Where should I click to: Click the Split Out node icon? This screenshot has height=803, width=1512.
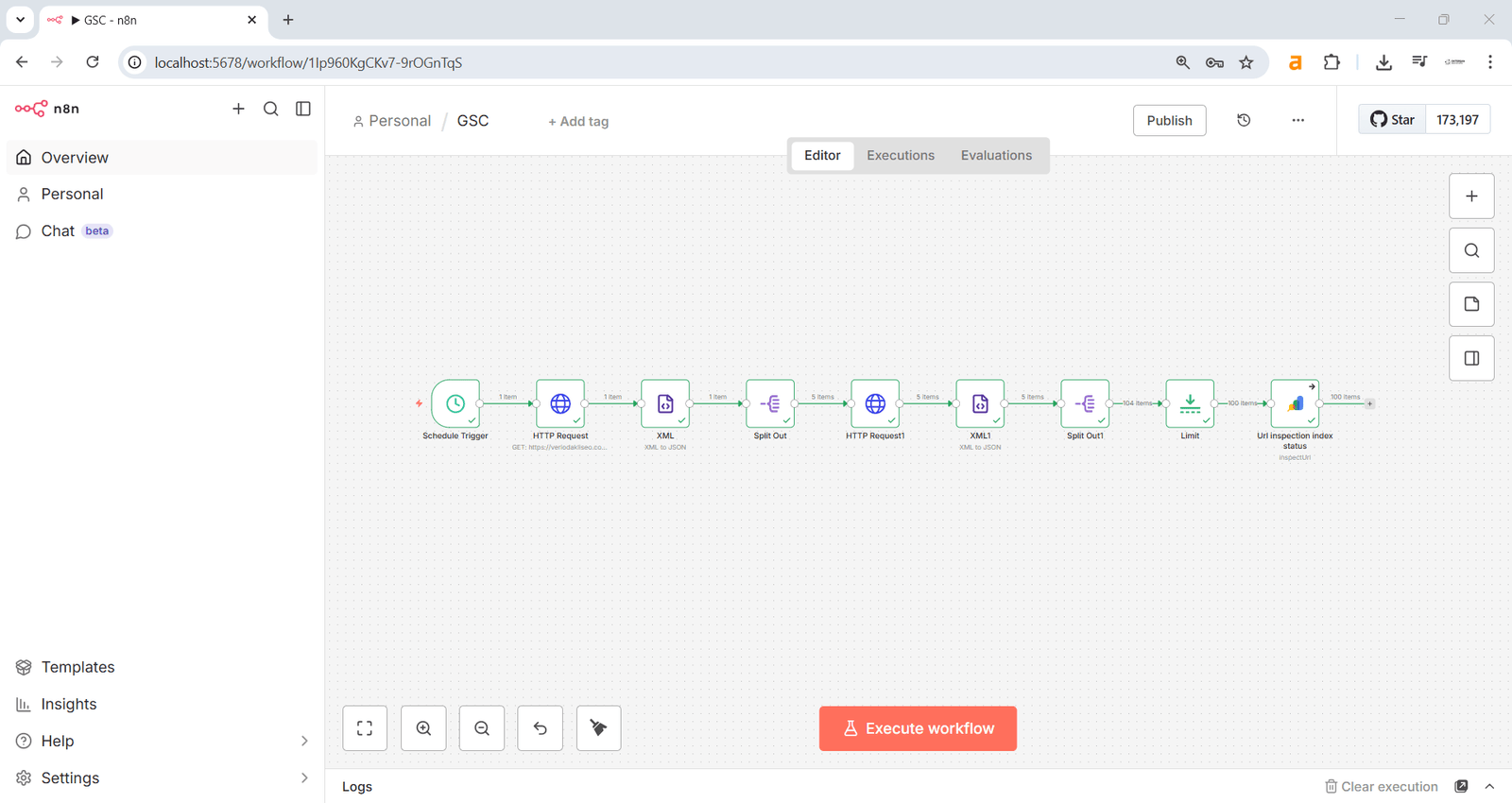pyautogui.click(x=770, y=403)
